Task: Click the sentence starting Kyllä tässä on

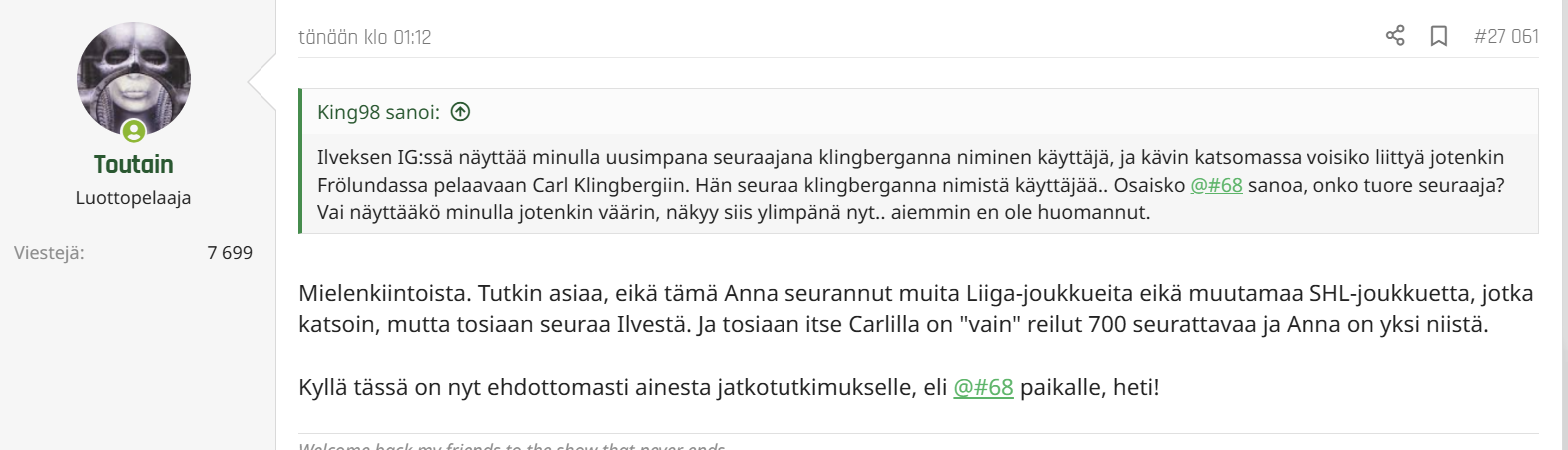Action: tap(729, 387)
